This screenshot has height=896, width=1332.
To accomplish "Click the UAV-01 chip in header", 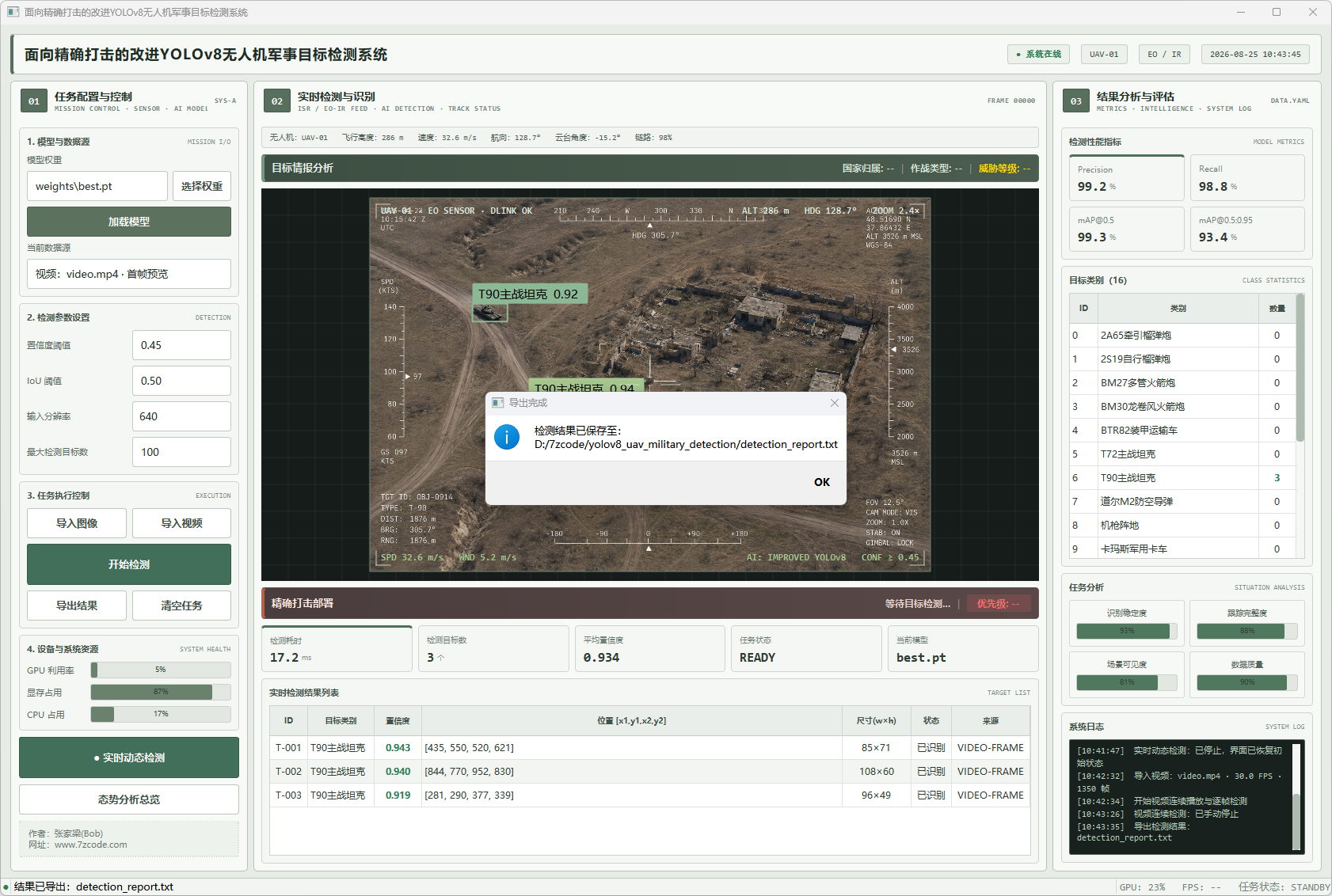I will coord(1104,55).
